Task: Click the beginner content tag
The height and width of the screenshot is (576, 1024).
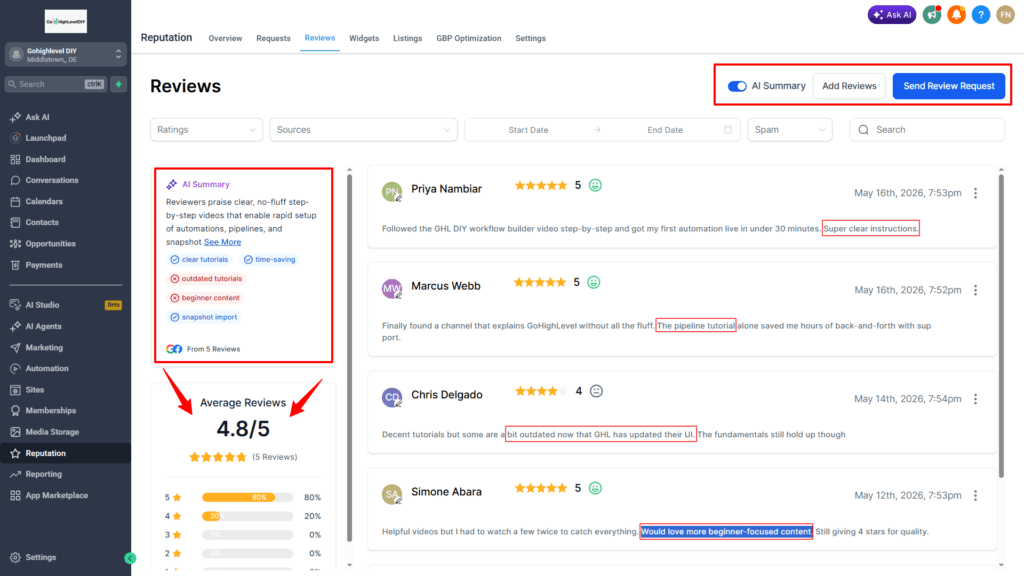Action: coord(204,298)
